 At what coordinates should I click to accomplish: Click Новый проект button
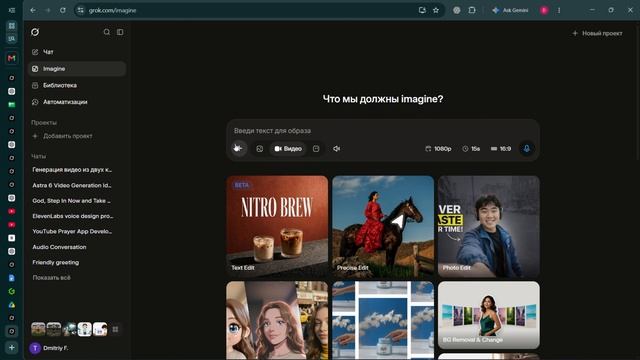click(597, 33)
